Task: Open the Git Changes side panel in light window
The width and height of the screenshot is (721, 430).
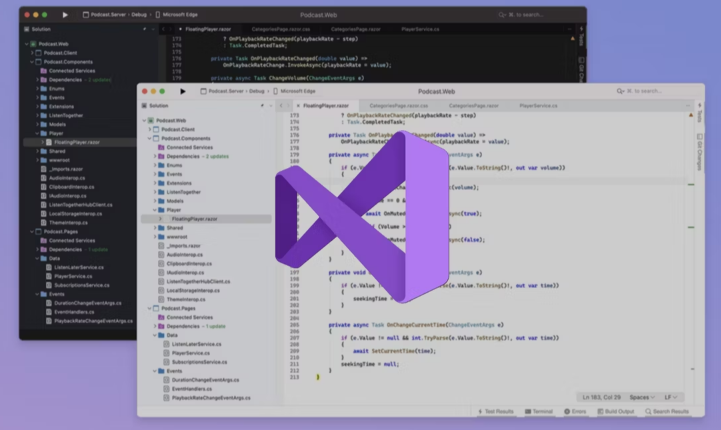Action: (699, 152)
